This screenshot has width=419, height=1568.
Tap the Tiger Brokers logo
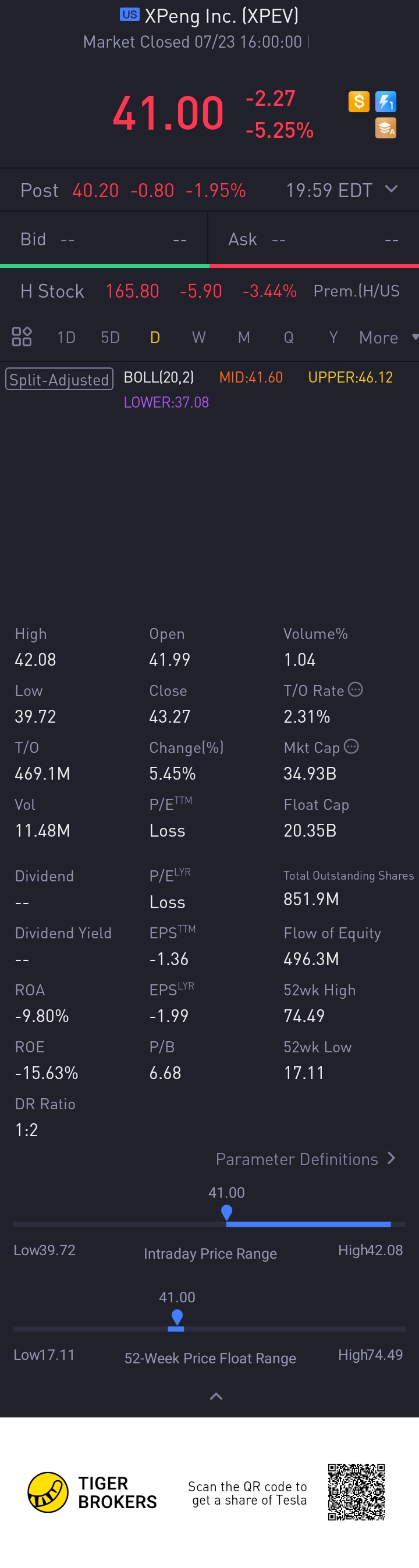coord(48,1492)
